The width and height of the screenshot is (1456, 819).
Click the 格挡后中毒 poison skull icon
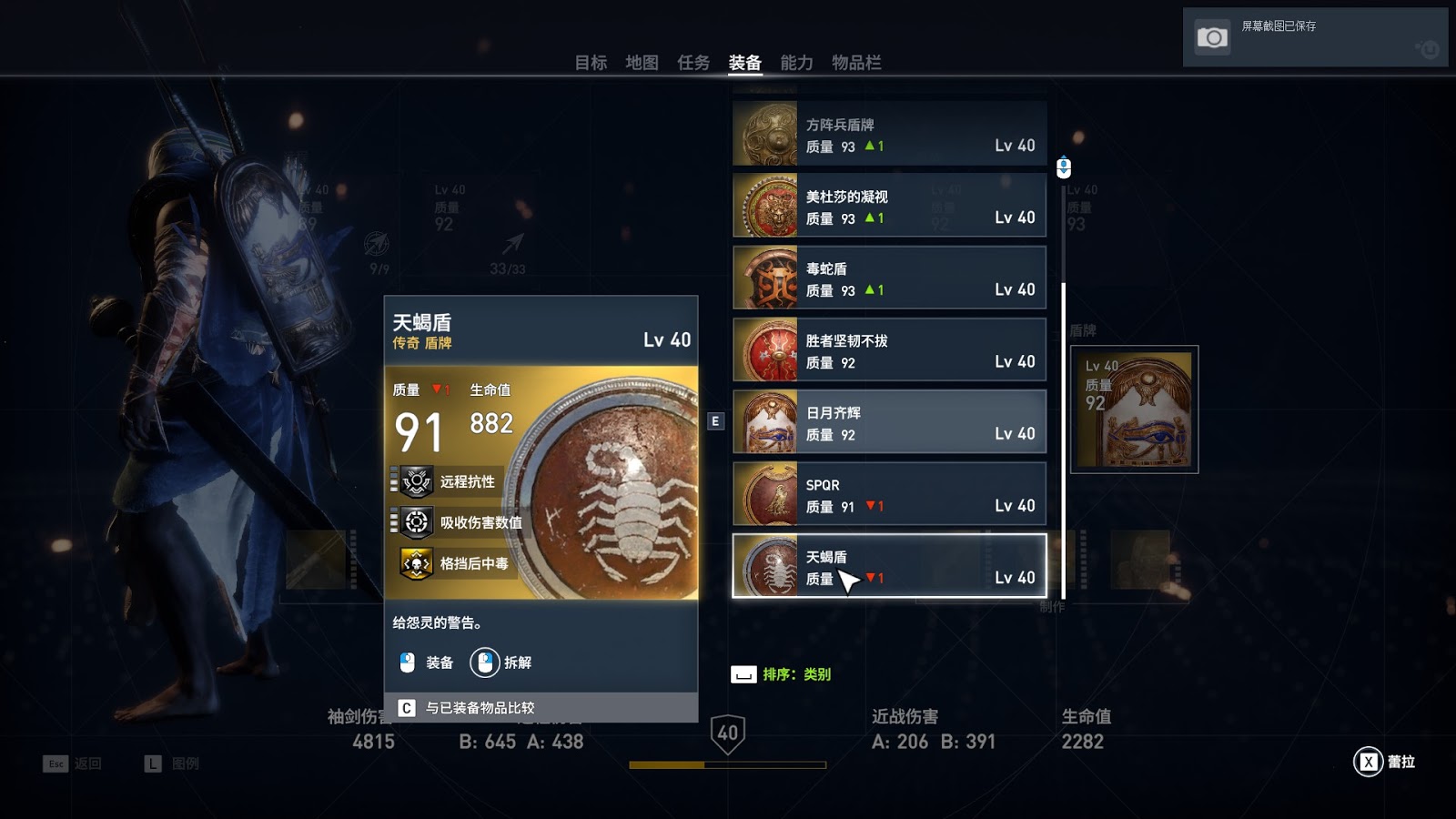[416, 563]
